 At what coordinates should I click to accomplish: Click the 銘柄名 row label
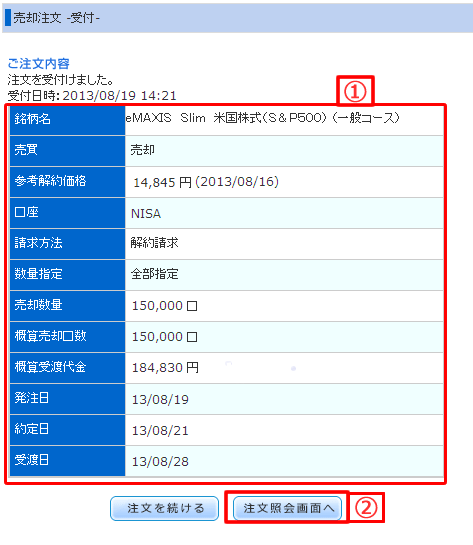point(33,119)
